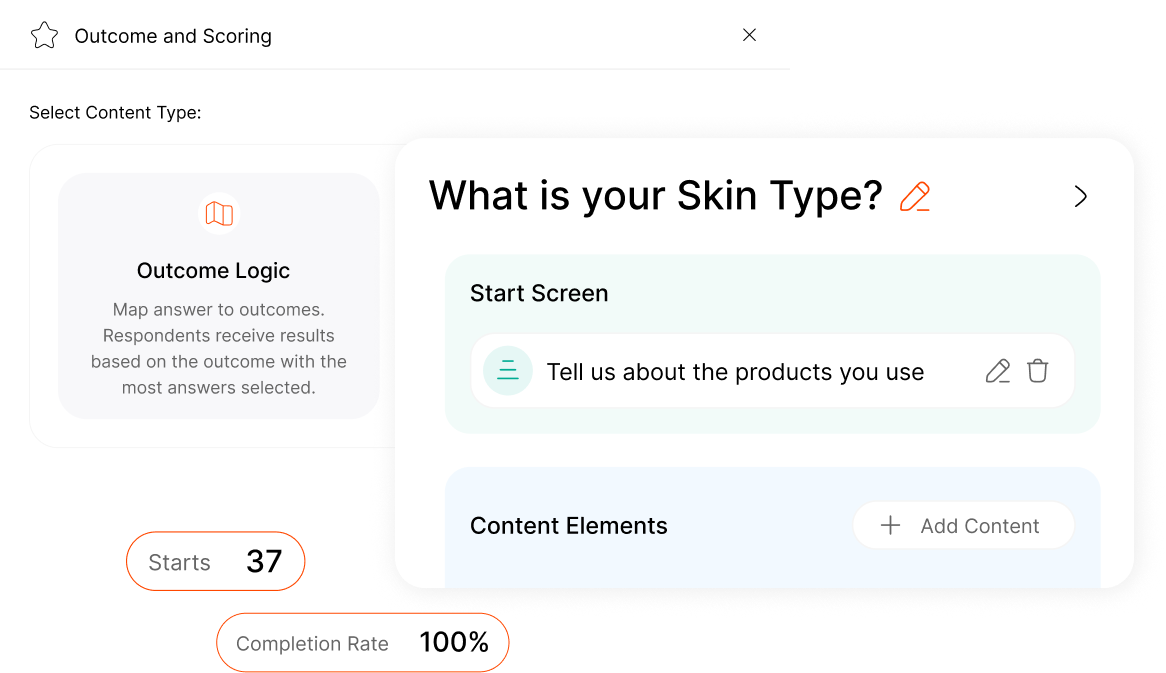Select the 'Tell us about the products you use' text
The height and width of the screenshot is (673, 1166).
(x=735, y=372)
